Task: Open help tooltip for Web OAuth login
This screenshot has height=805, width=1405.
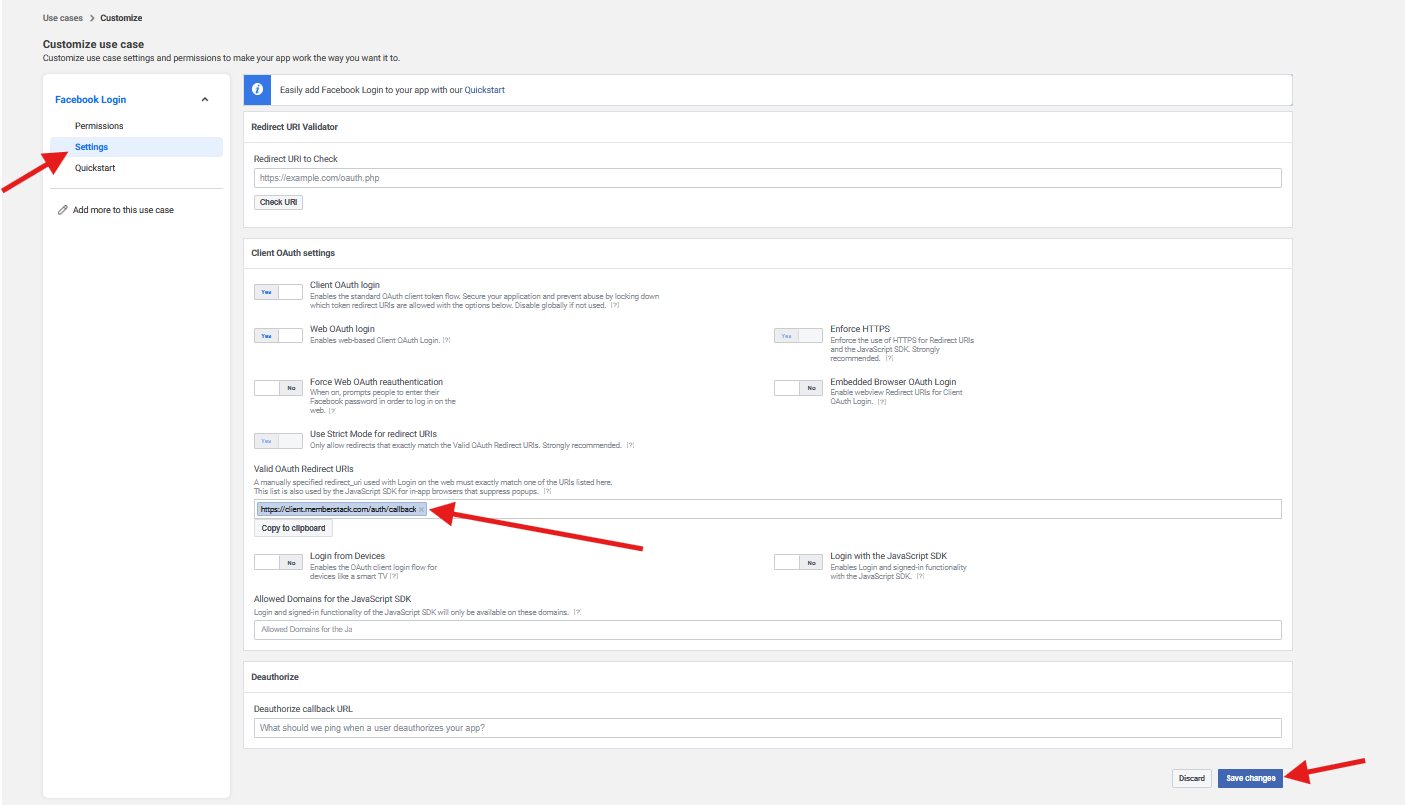Action: [x=447, y=340]
